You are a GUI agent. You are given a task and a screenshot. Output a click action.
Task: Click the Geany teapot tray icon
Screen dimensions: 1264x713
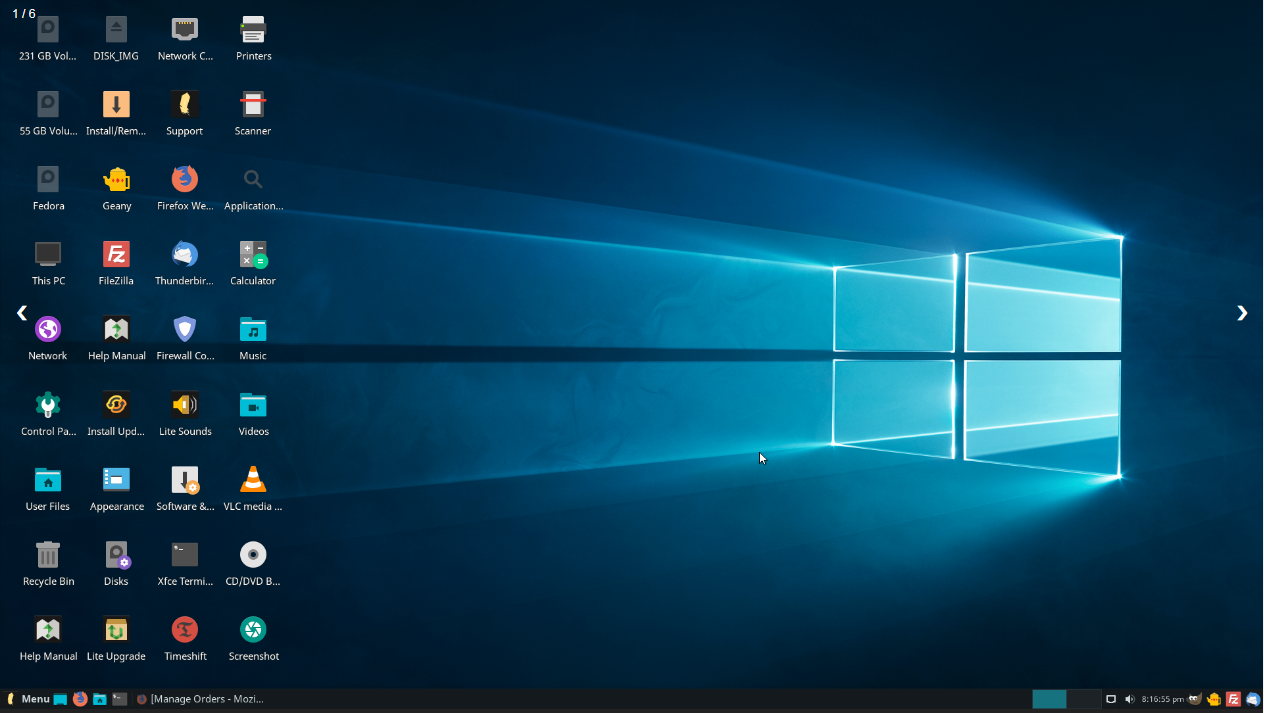[x=1214, y=699]
